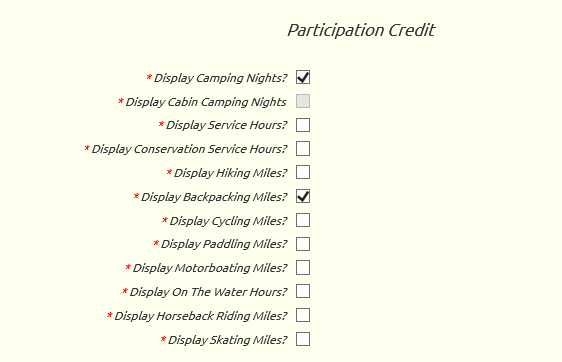This screenshot has height=362, width=562.
Task: Check Display Horseback Riding Miles box
Action: tap(303, 315)
